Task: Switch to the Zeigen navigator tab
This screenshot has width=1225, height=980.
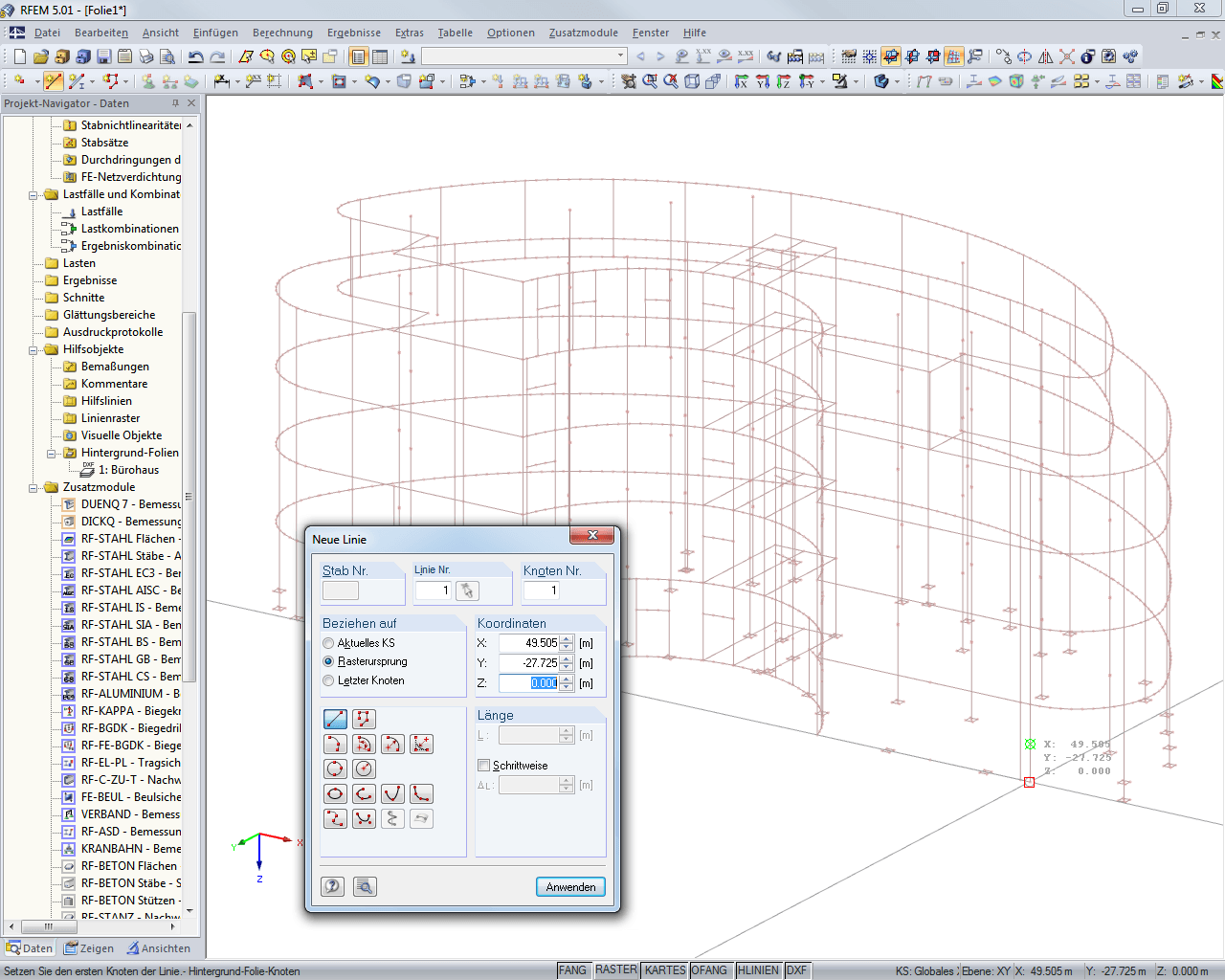Action: click(x=89, y=948)
